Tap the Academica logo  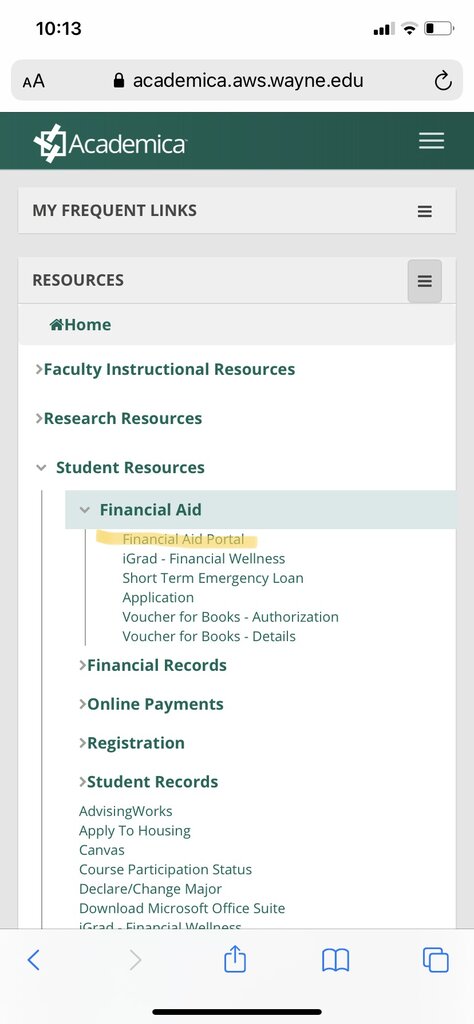pos(110,142)
